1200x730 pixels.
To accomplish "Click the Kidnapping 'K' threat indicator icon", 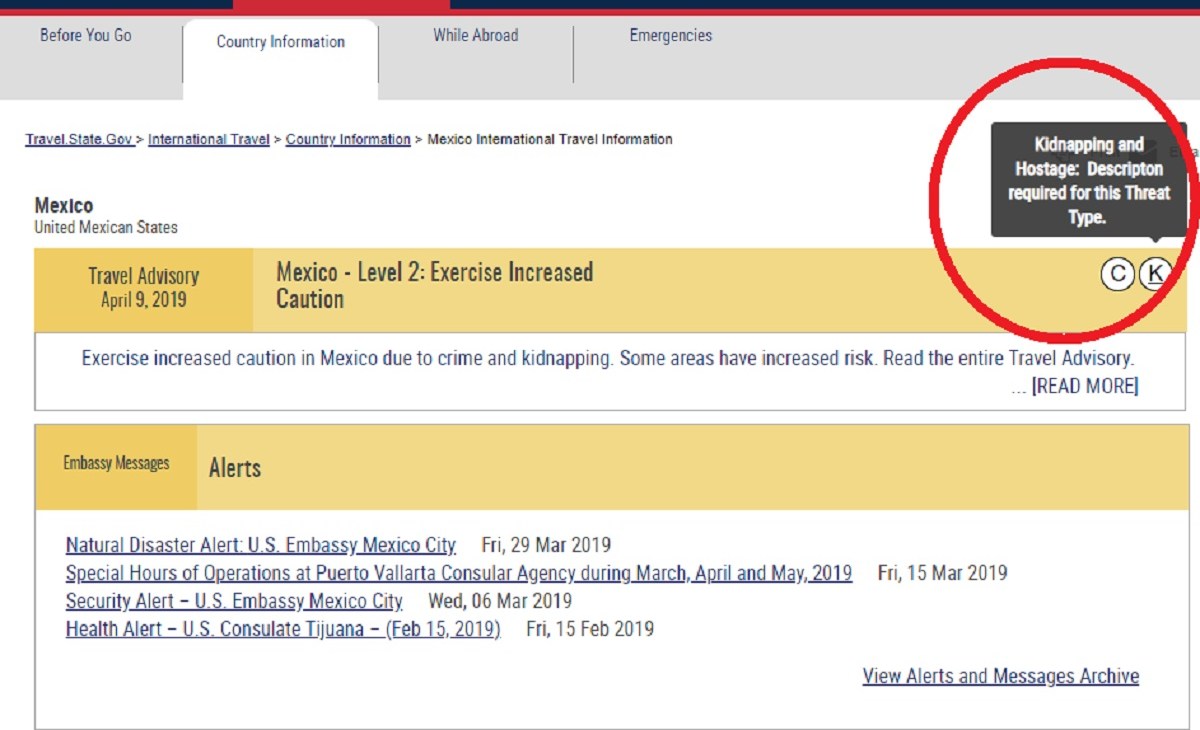I will tap(1155, 273).
